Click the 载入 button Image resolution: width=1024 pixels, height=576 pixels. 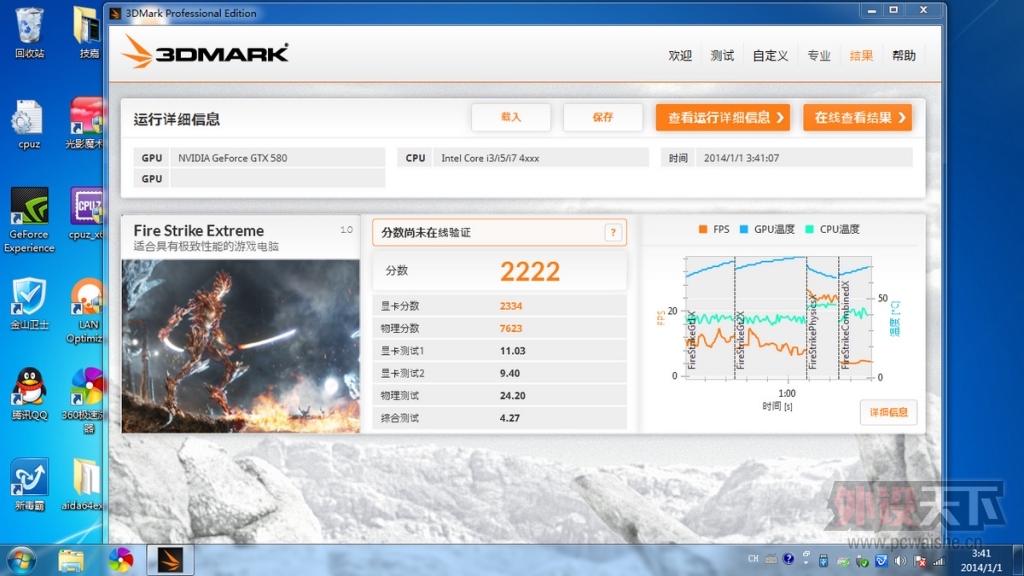tap(511, 118)
